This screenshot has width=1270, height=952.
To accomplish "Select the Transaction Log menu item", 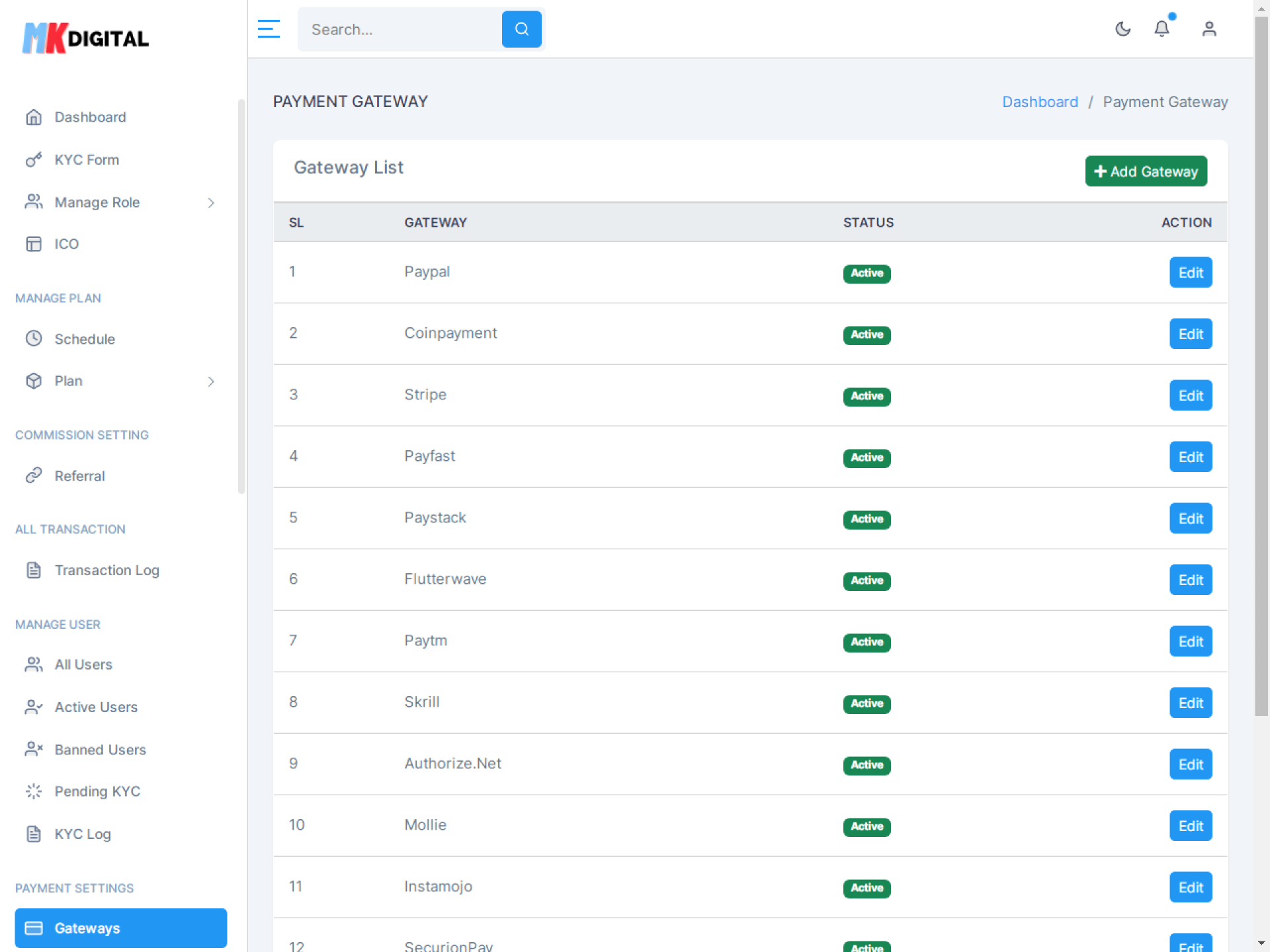I will pyautogui.click(x=106, y=570).
